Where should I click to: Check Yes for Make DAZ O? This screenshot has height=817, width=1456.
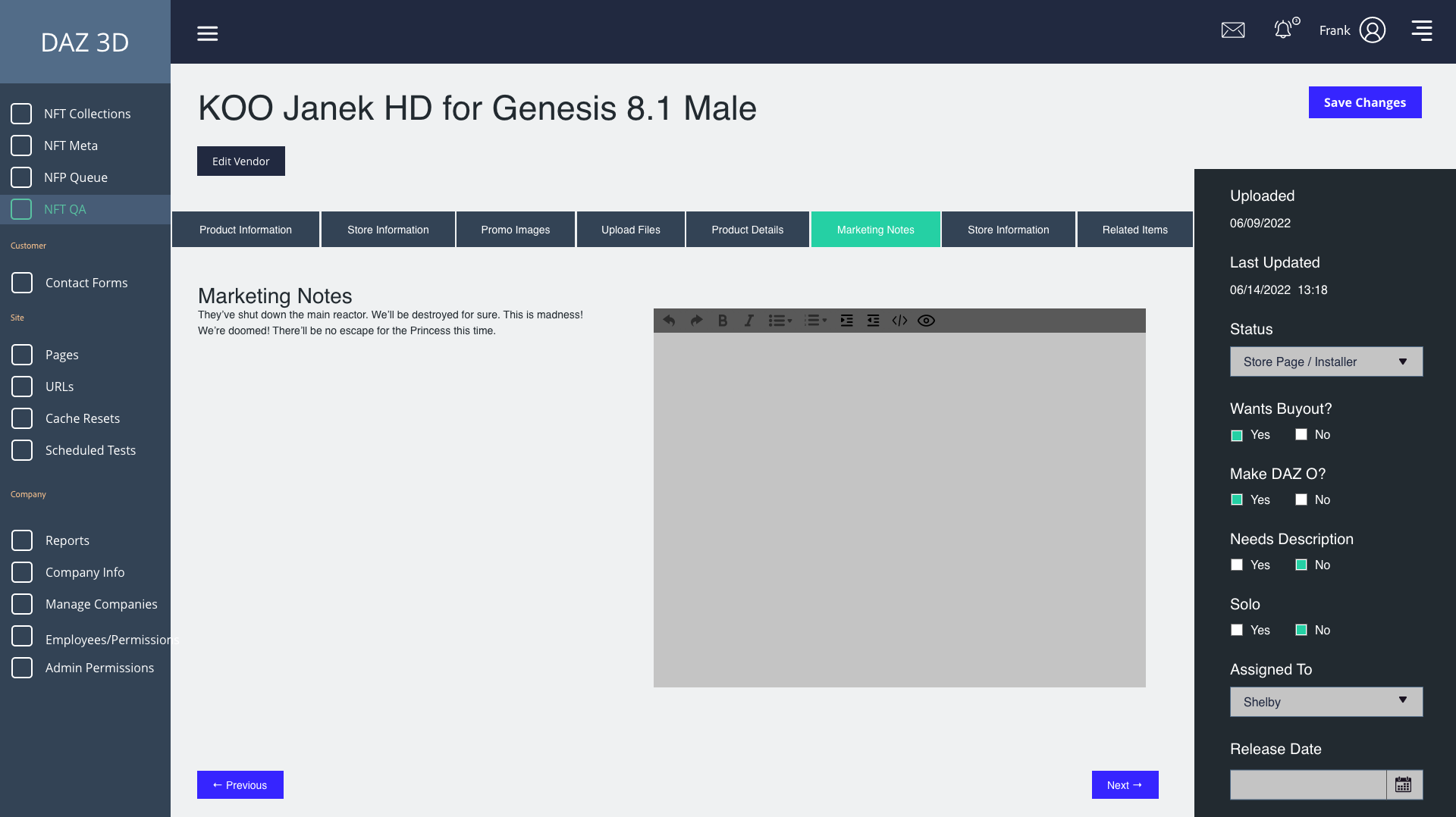click(x=1237, y=499)
